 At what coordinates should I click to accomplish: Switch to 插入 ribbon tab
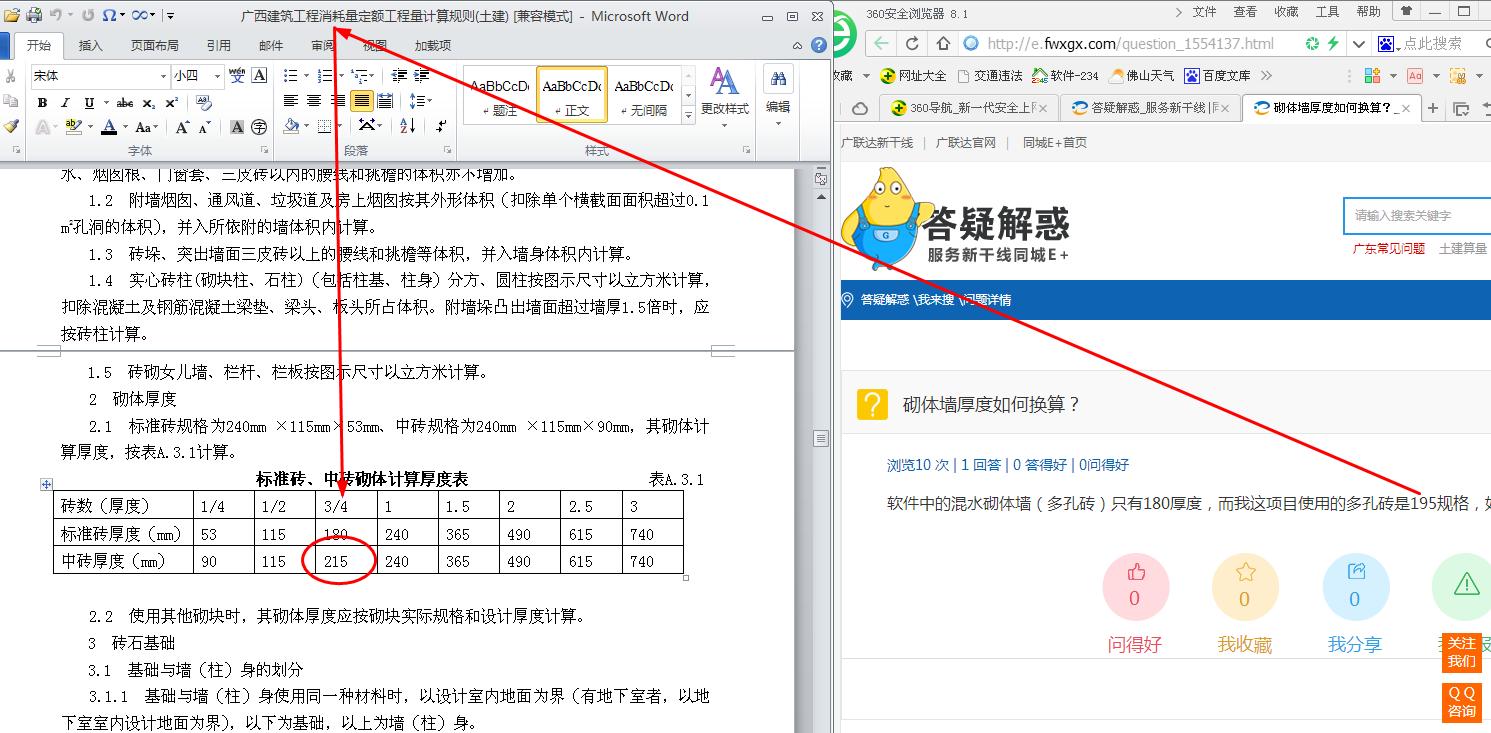tap(90, 45)
